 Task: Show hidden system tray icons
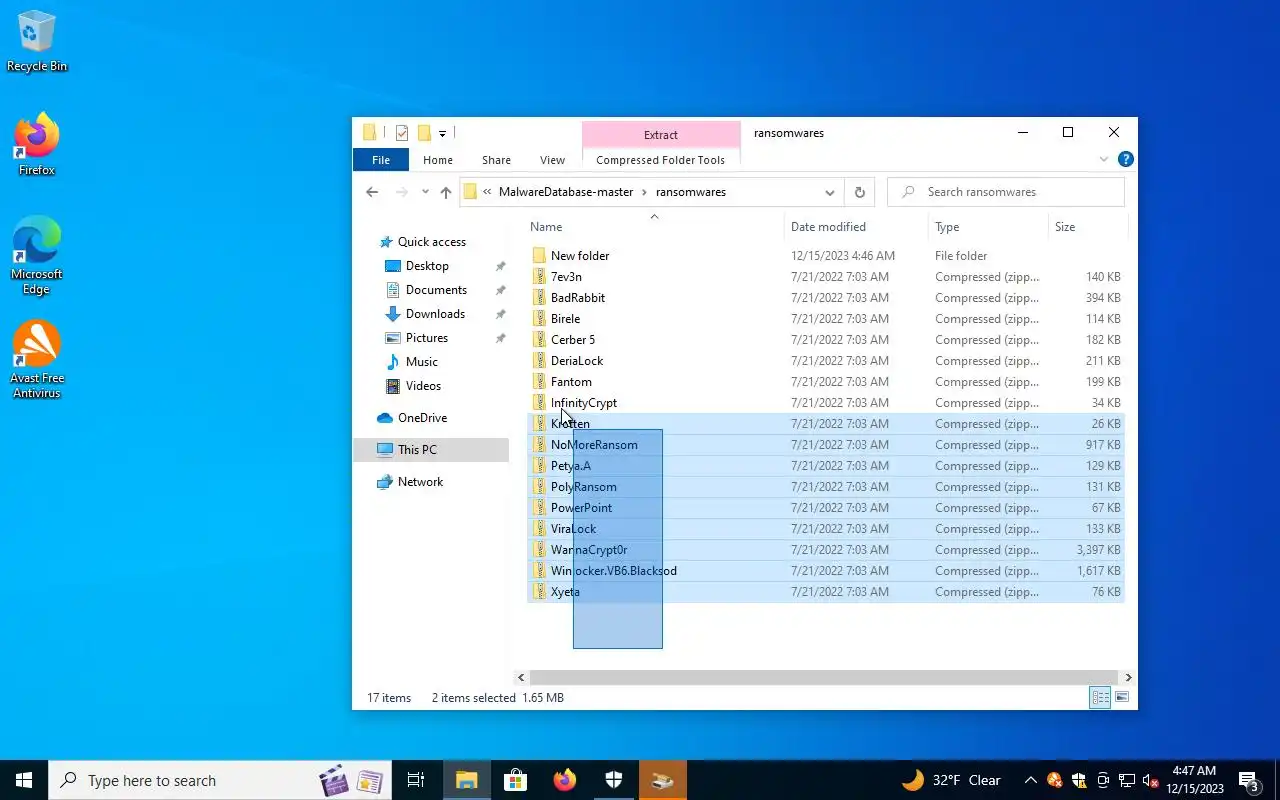click(x=1030, y=780)
